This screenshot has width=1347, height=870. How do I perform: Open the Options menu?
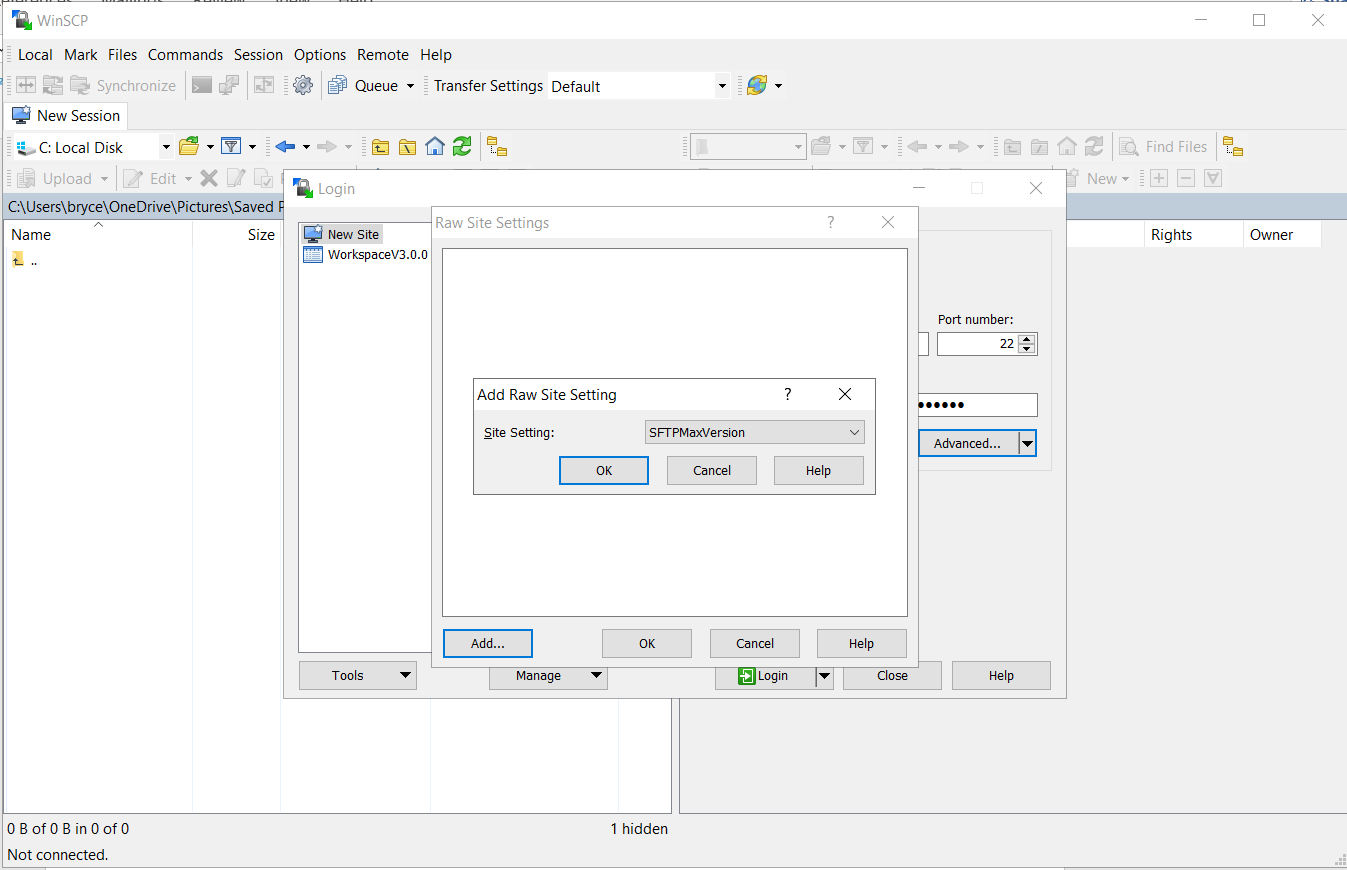(320, 55)
